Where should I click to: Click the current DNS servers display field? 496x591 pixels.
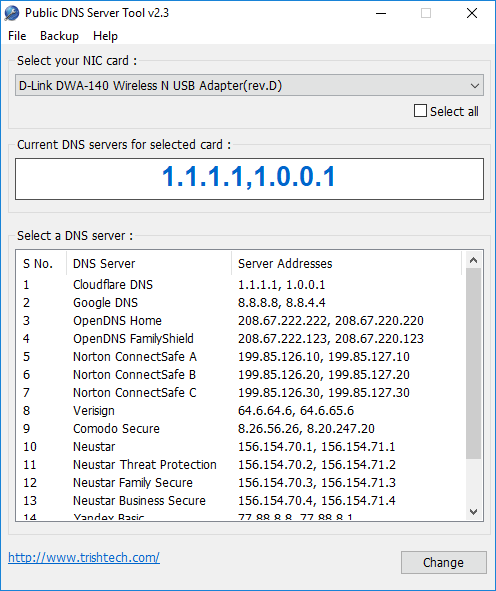[249, 179]
